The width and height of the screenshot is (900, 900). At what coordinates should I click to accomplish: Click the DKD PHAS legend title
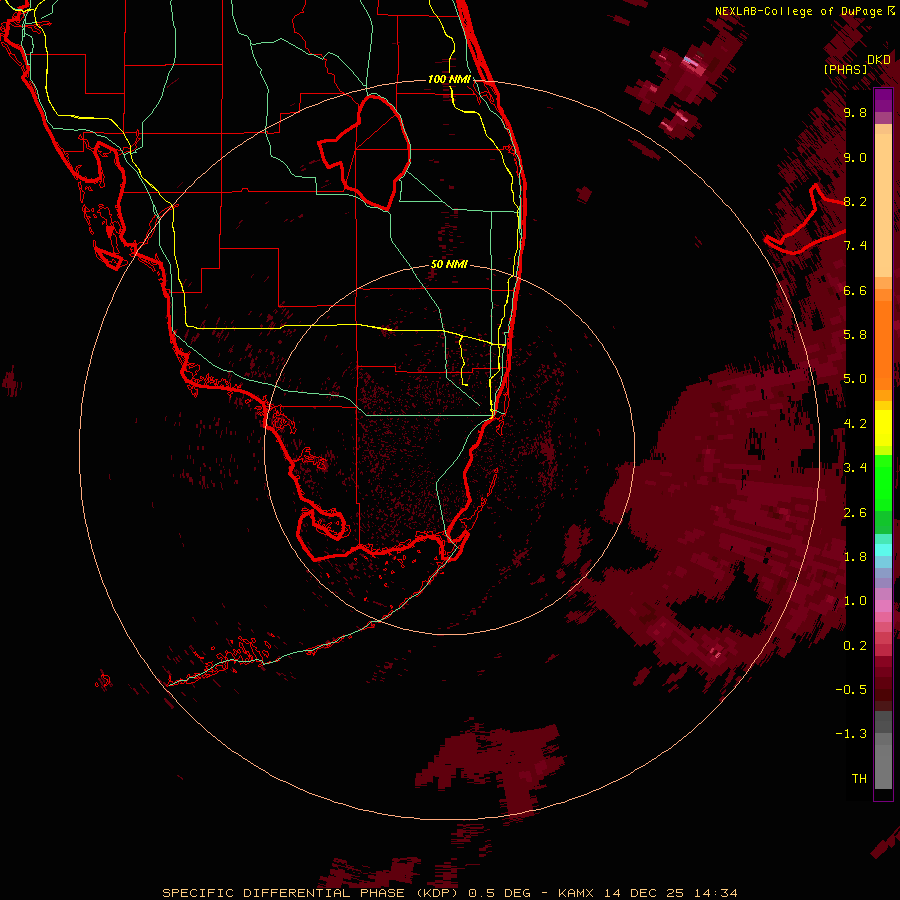(x=857, y=64)
